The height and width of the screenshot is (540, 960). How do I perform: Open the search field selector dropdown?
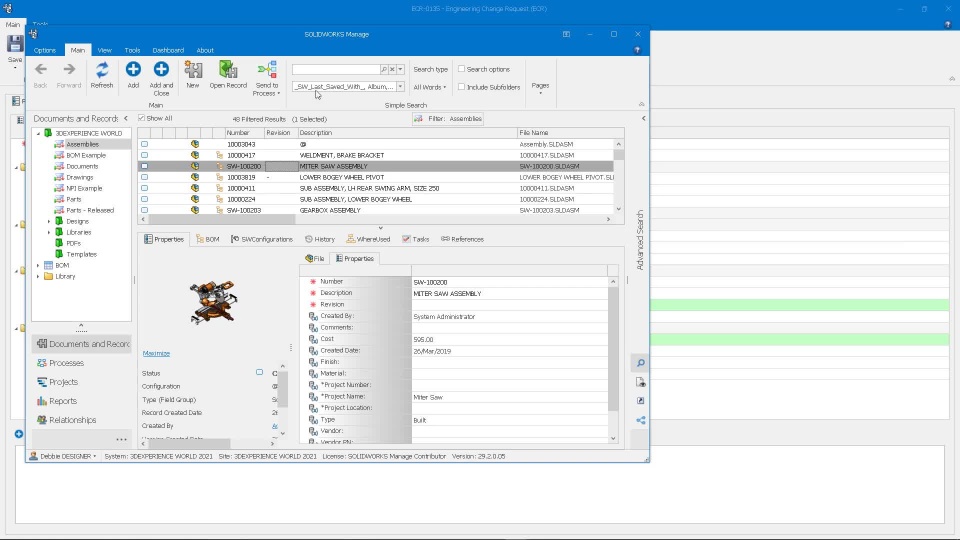400,87
